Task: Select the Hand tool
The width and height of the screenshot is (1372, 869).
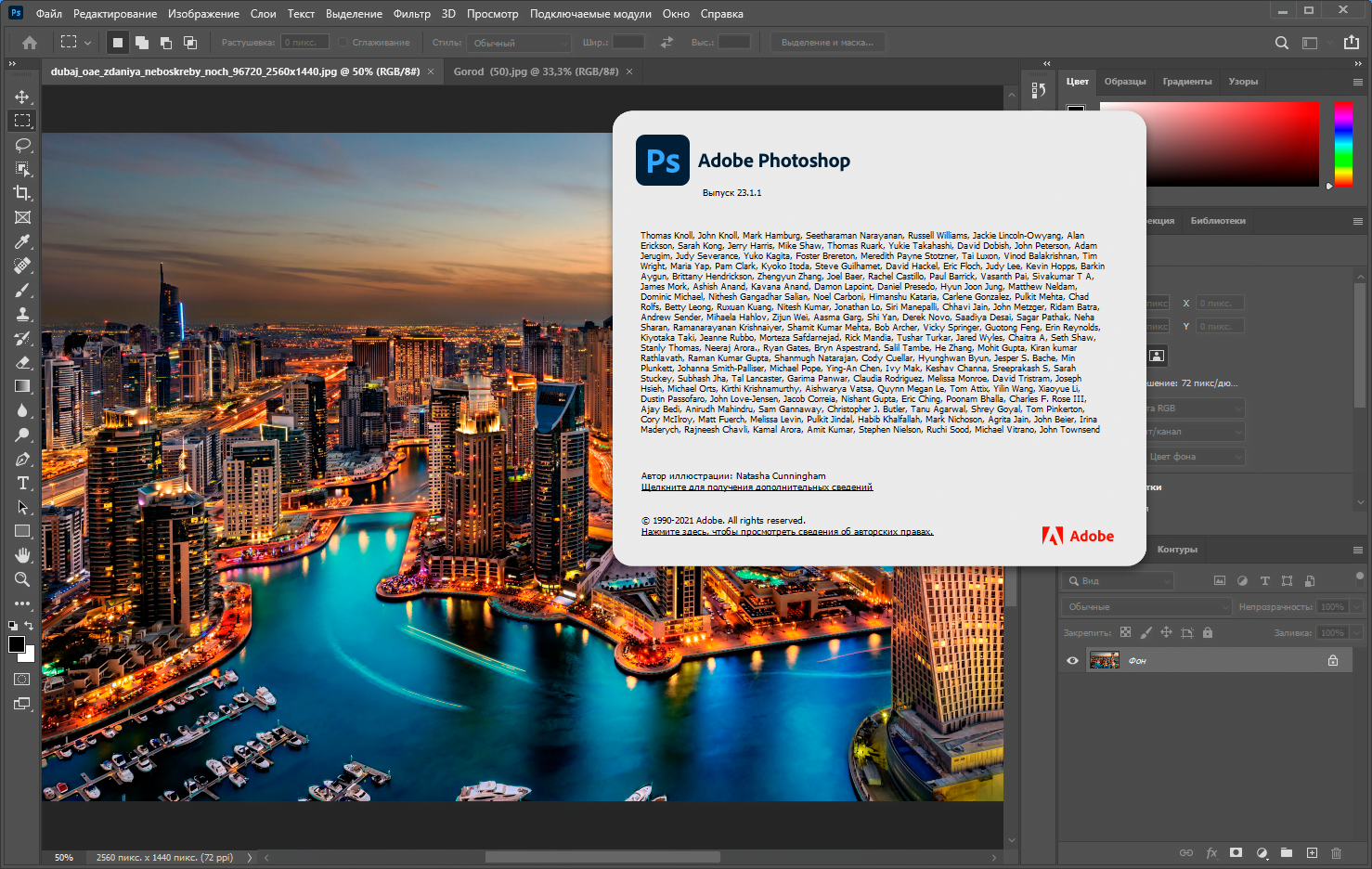Action: click(x=22, y=555)
